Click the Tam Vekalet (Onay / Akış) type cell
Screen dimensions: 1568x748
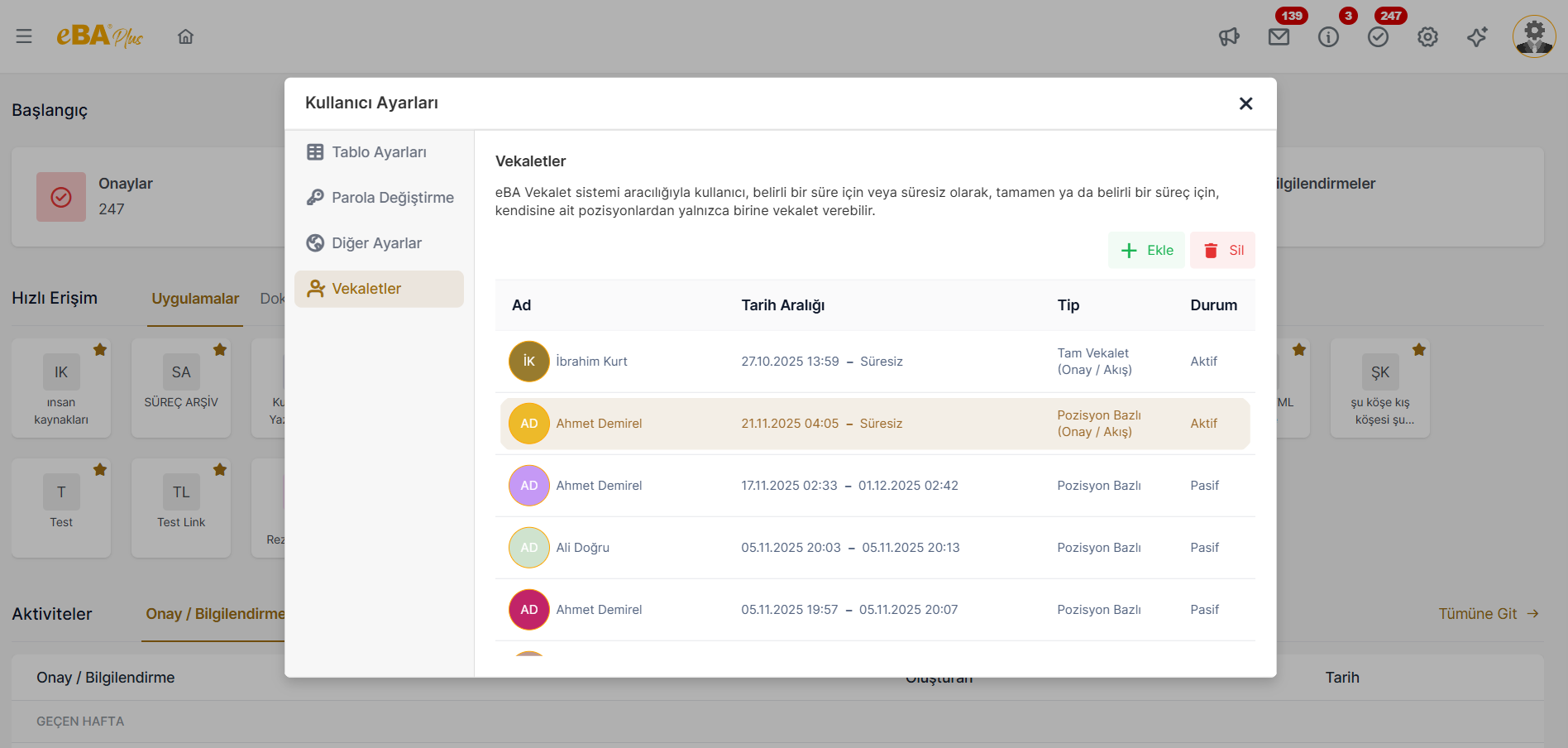click(1094, 362)
